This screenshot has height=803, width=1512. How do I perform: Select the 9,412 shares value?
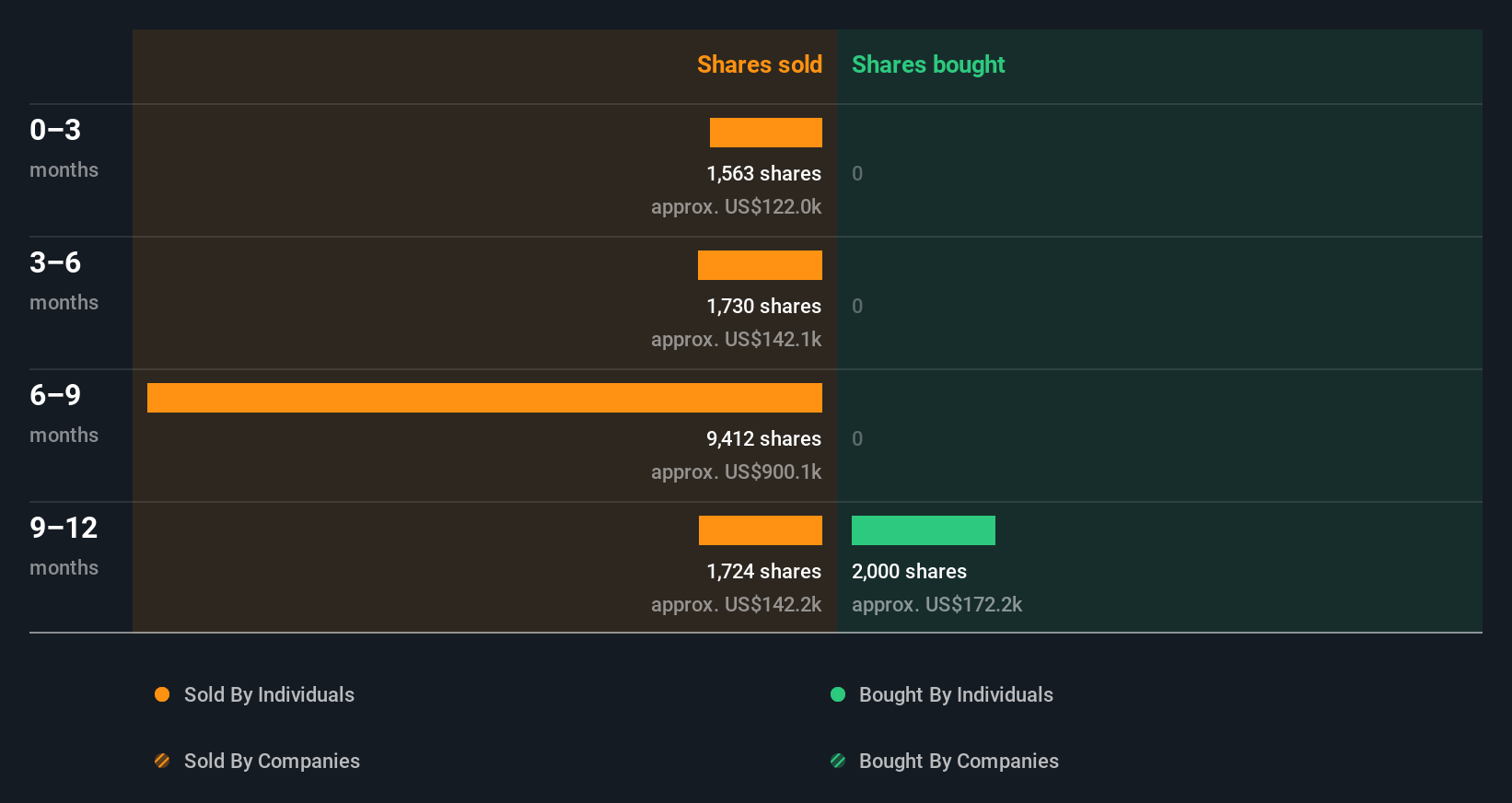[x=763, y=439]
